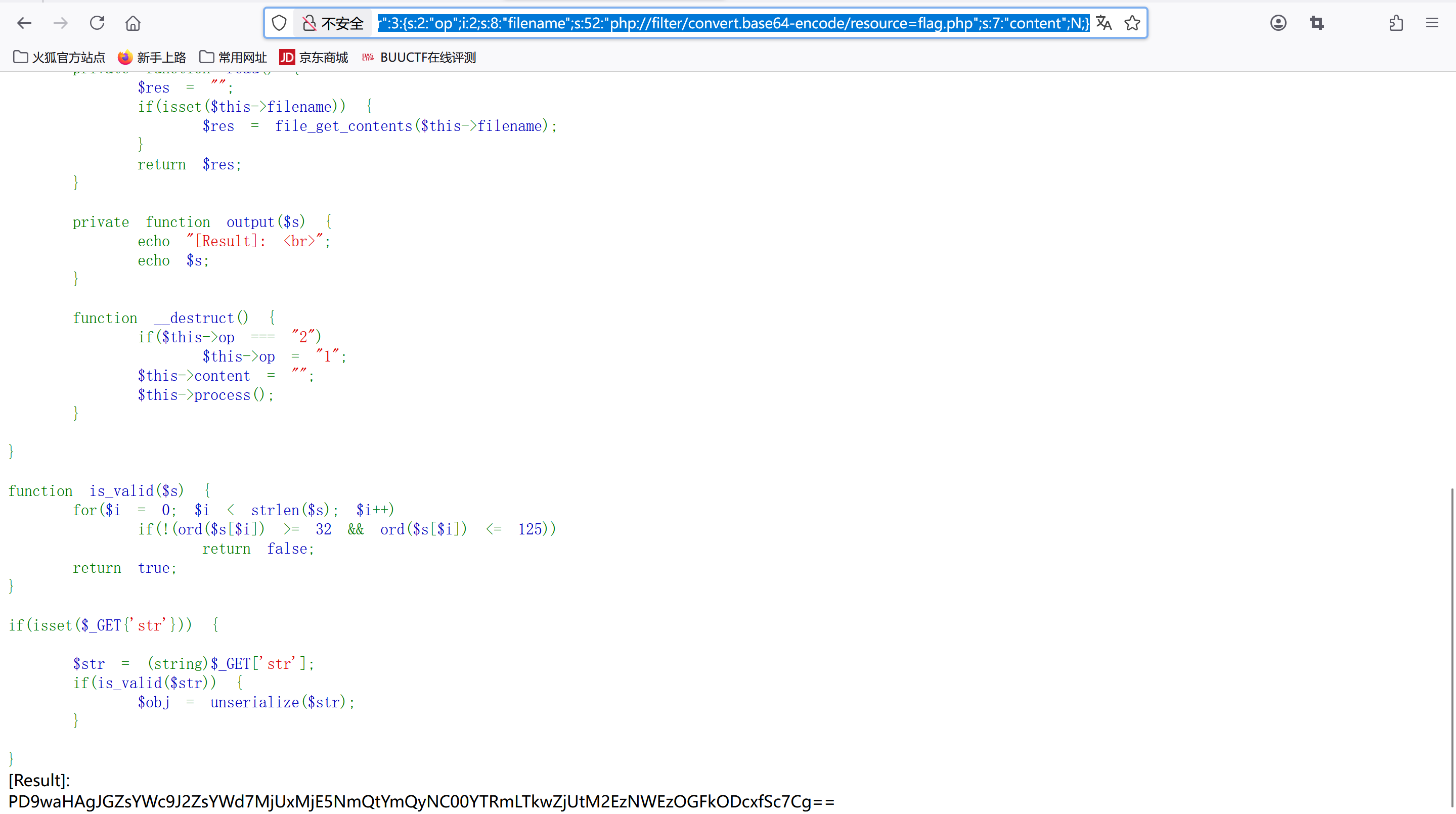Click the browser back arrow
Image resolution: width=1456 pixels, height=814 pixels.
point(24,23)
